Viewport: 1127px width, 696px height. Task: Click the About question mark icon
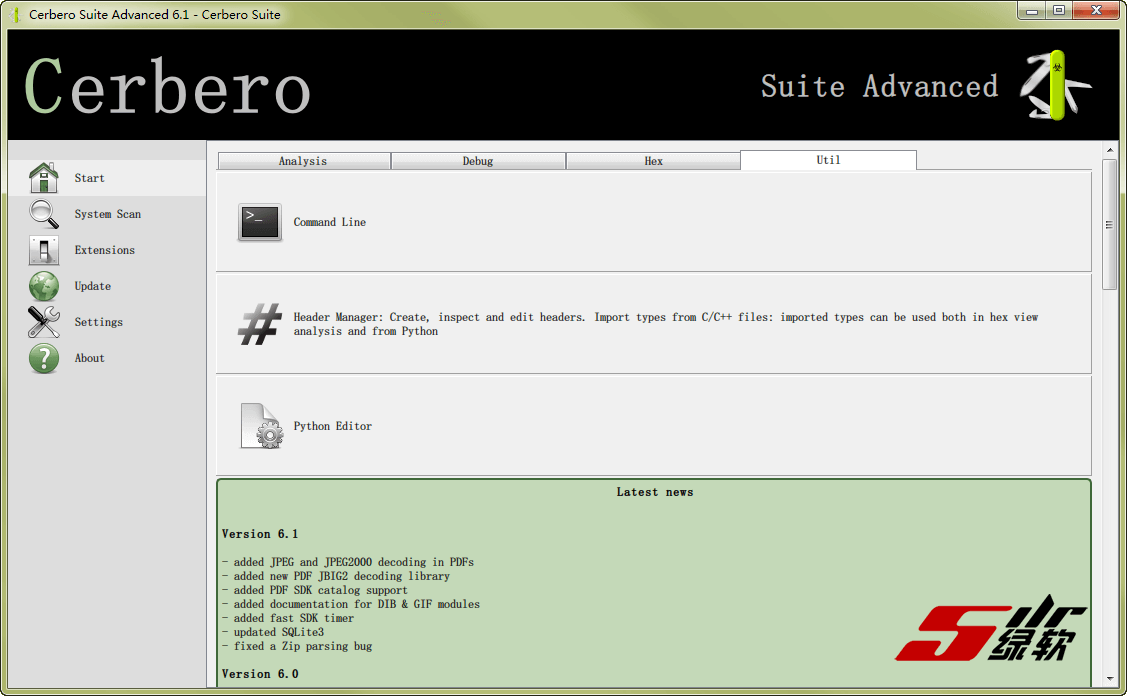click(44, 358)
